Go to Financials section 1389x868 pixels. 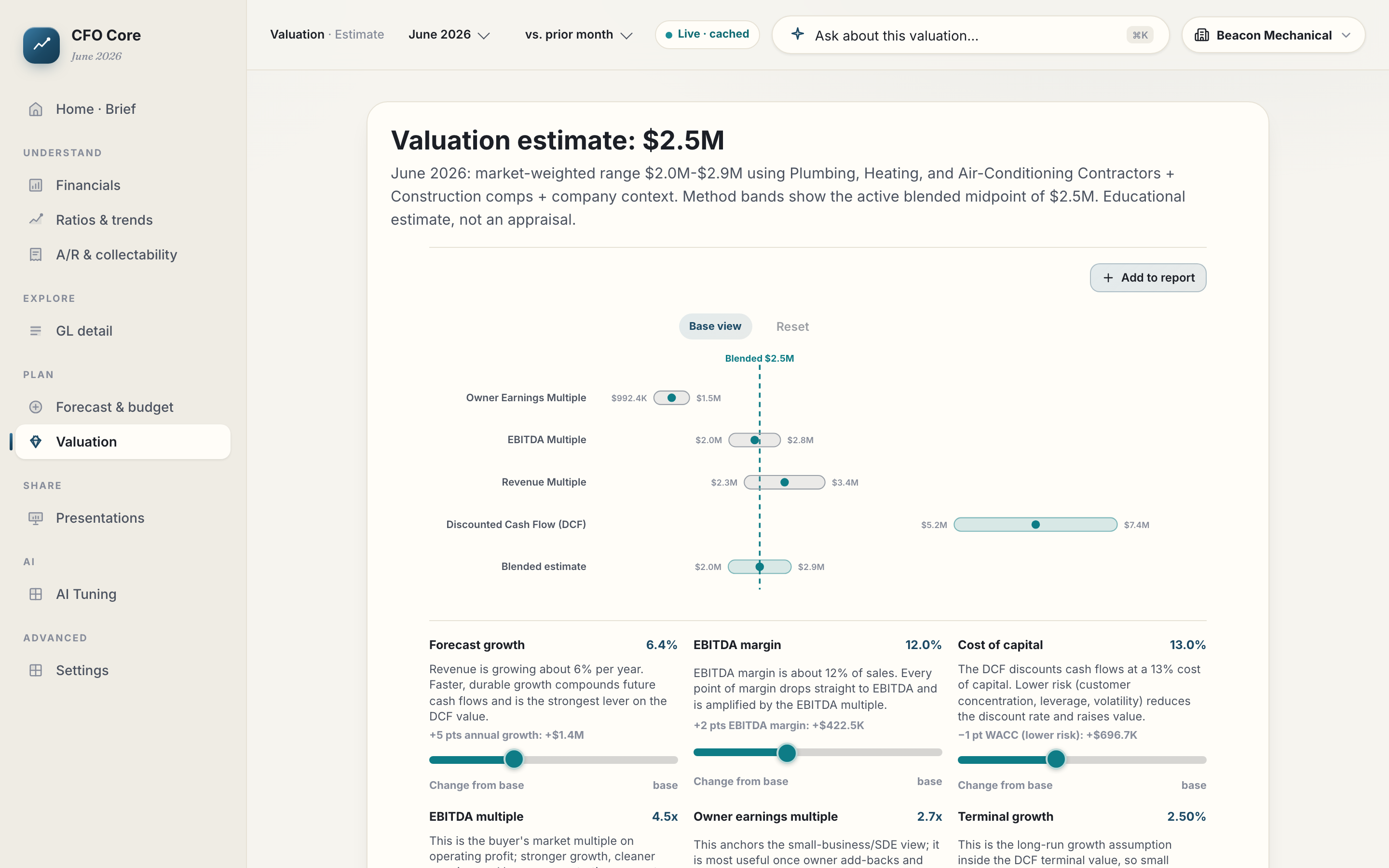click(123, 186)
